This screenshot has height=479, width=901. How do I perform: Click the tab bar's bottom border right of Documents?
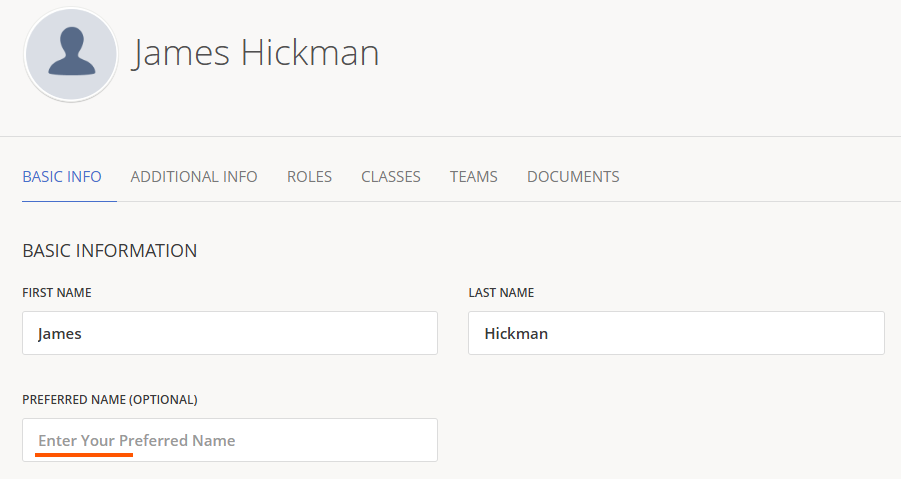pos(760,201)
